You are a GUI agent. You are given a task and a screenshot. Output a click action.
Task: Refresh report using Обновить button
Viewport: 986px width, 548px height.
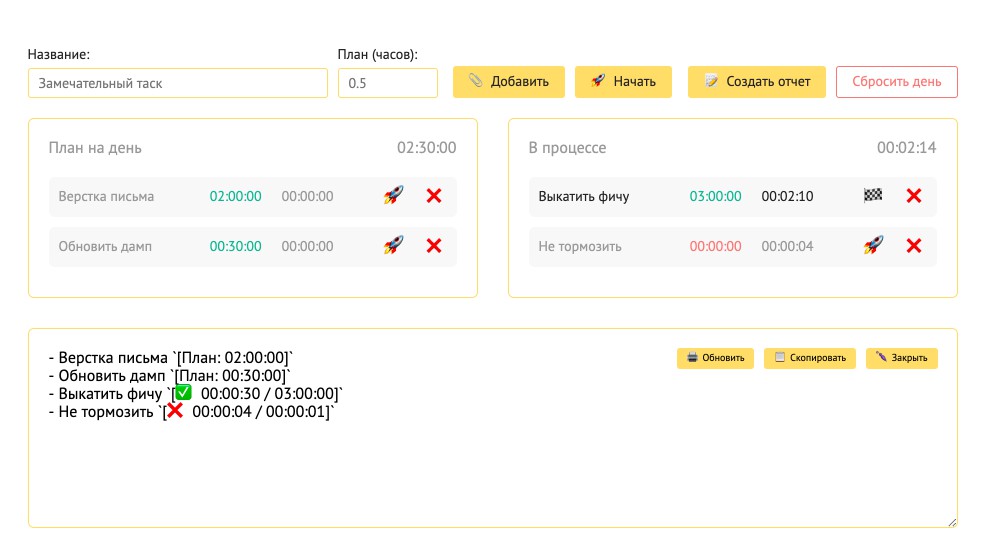[715, 358]
